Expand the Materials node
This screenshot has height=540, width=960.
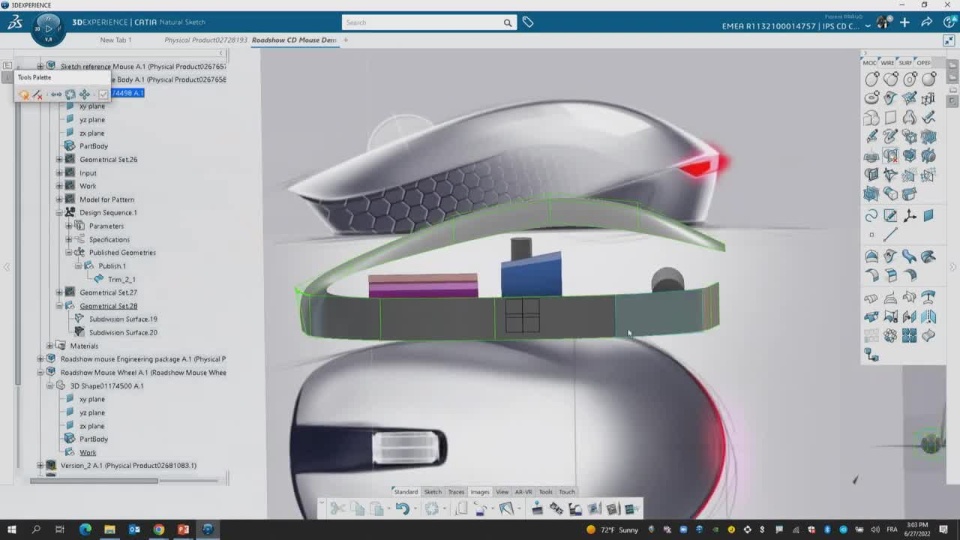coord(50,346)
